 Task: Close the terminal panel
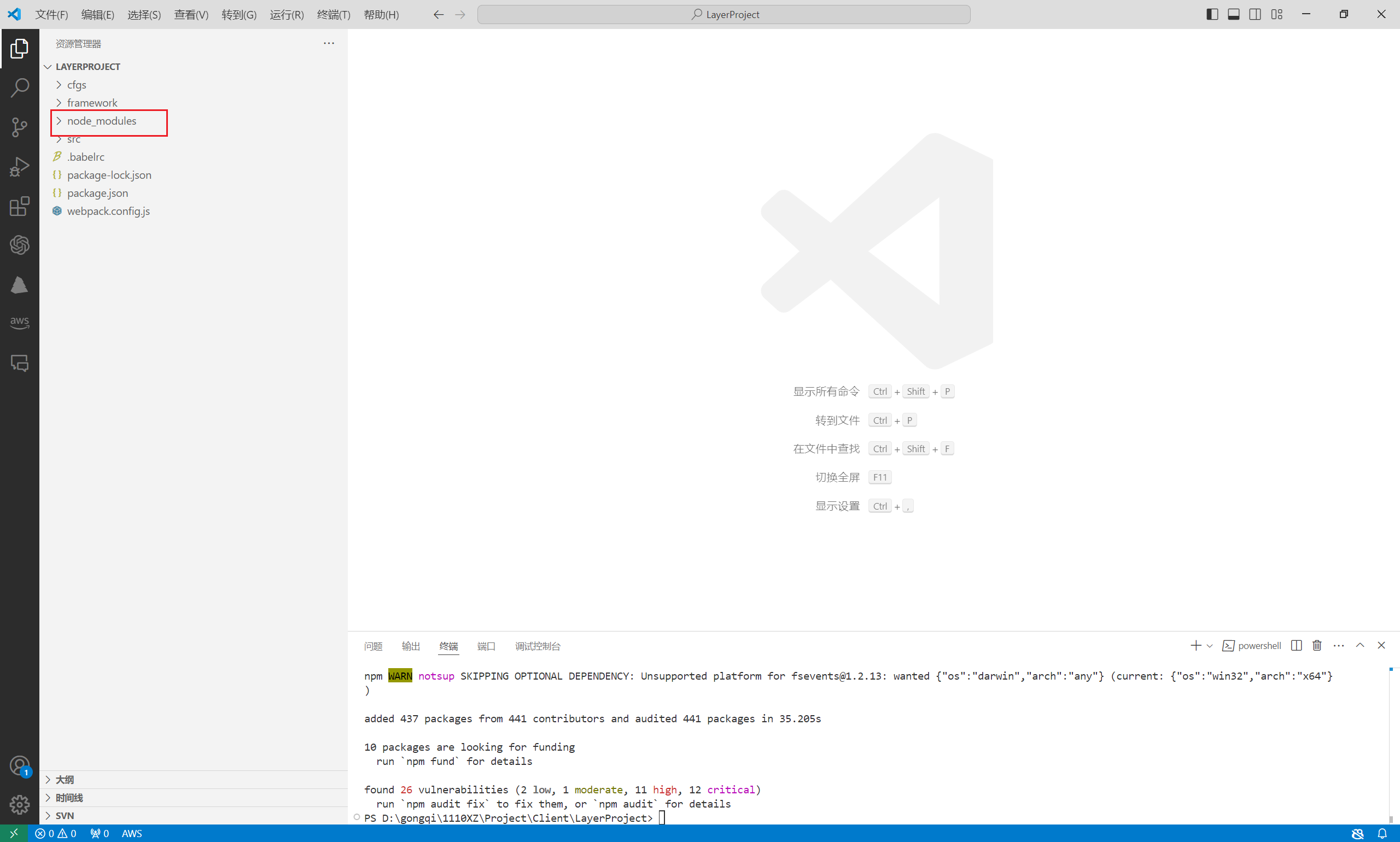[x=1381, y=646]
